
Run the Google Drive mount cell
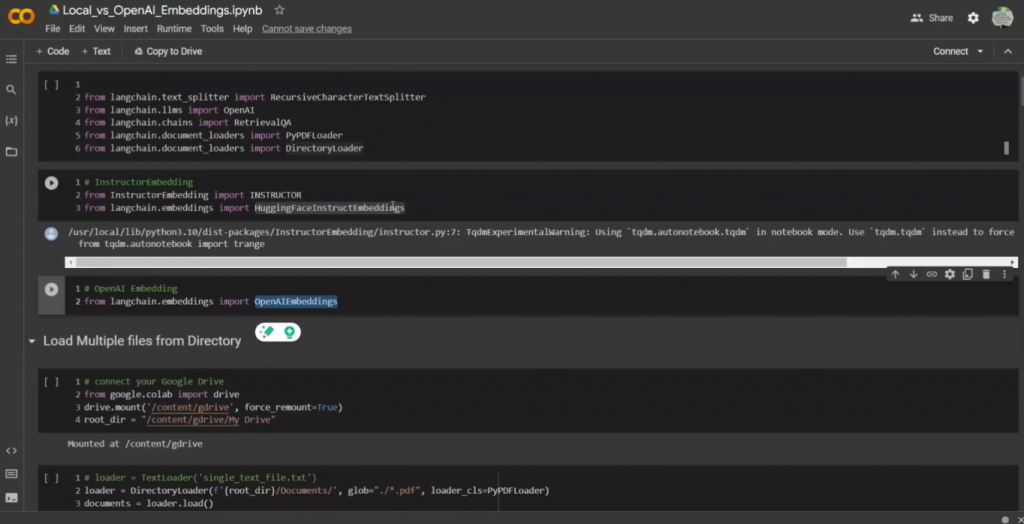(x=51, y=382)
